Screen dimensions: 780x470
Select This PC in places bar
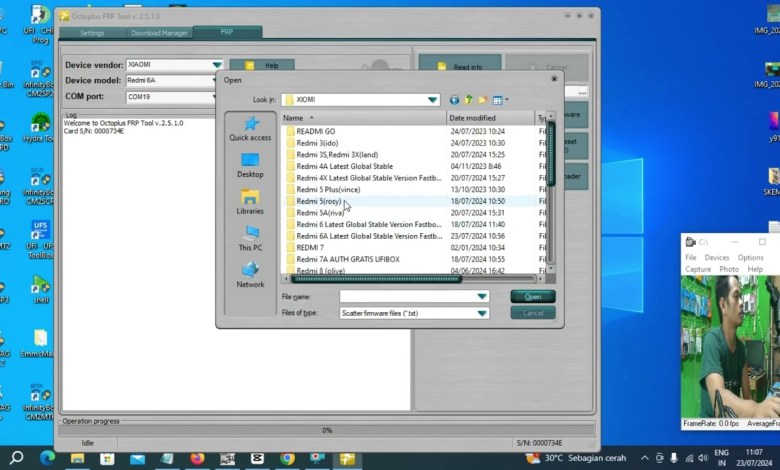pyautogui.click(x=250, y=238)
